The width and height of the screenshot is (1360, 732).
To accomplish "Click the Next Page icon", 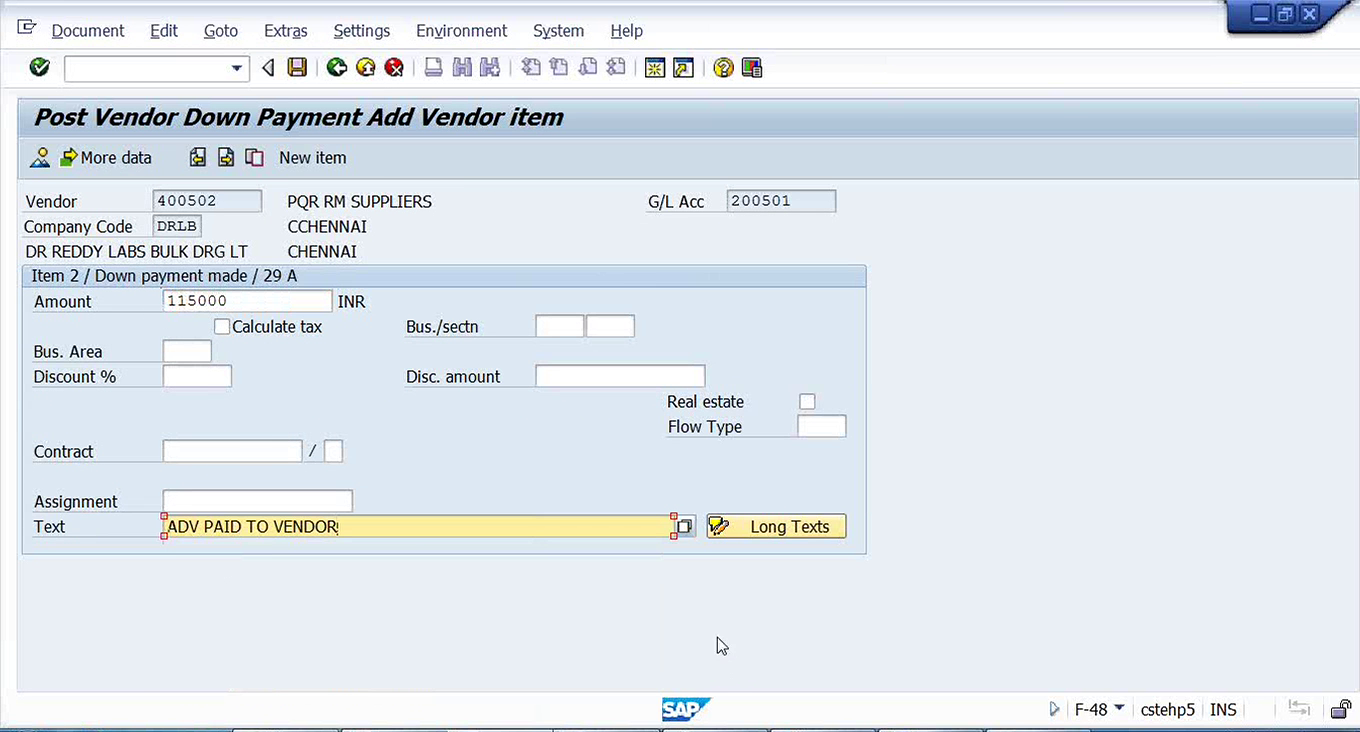I will coord(588,68).
